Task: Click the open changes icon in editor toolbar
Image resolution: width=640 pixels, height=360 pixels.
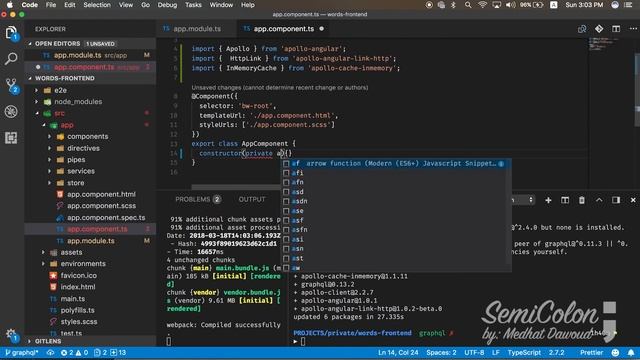Action: pyautogui.click(x=582, y=29)
